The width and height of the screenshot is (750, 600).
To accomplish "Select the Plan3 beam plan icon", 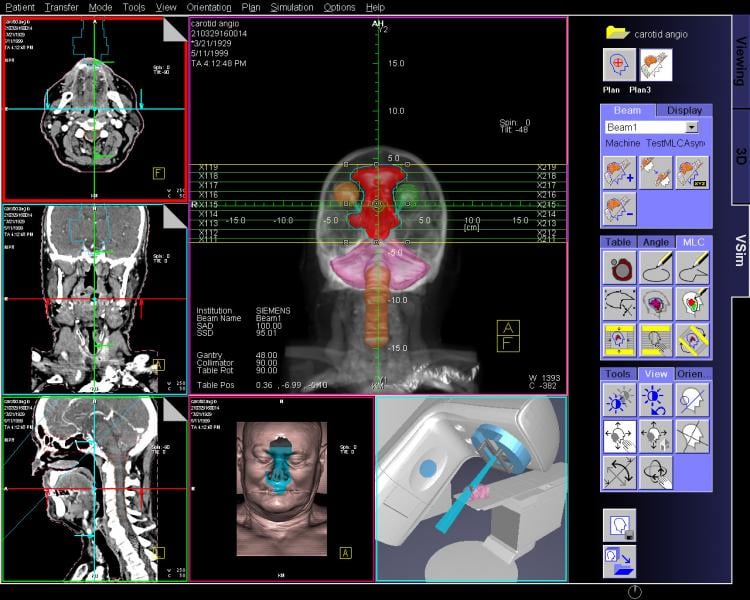I will [x=656, y=66].
